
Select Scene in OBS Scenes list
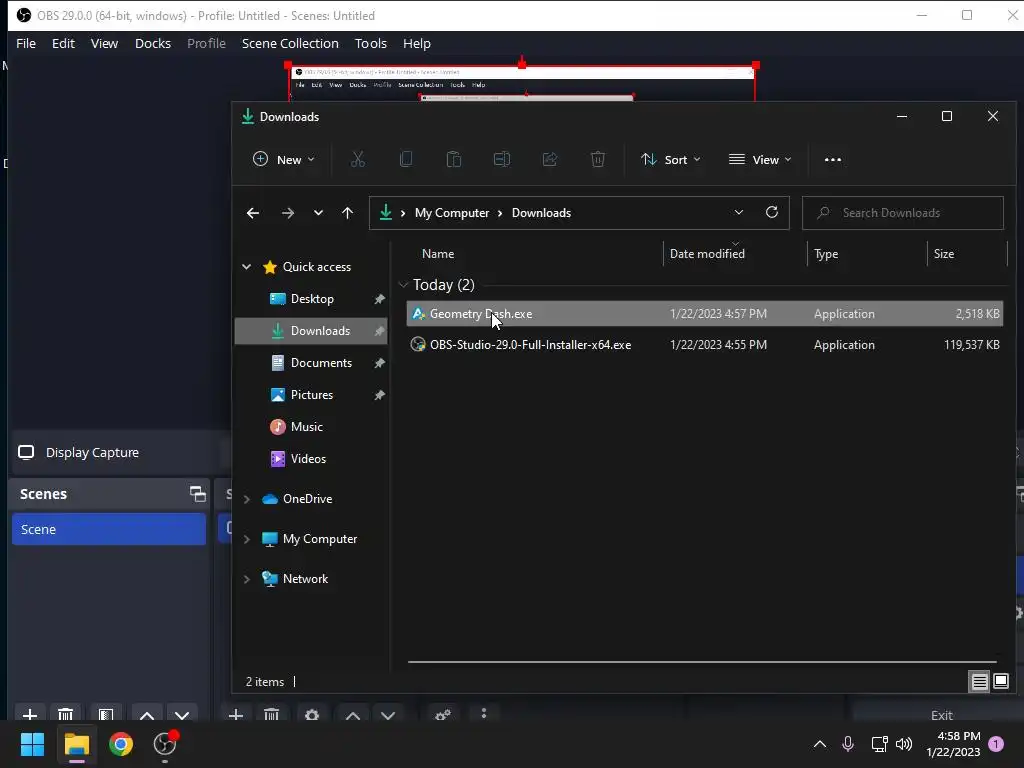(109, 529)
